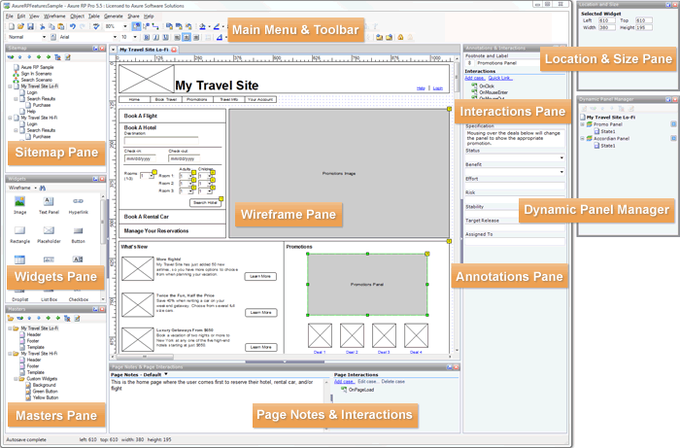Open the tab list dropdown arrow
The width and height of the screenshot is (680, 448).
113,50
